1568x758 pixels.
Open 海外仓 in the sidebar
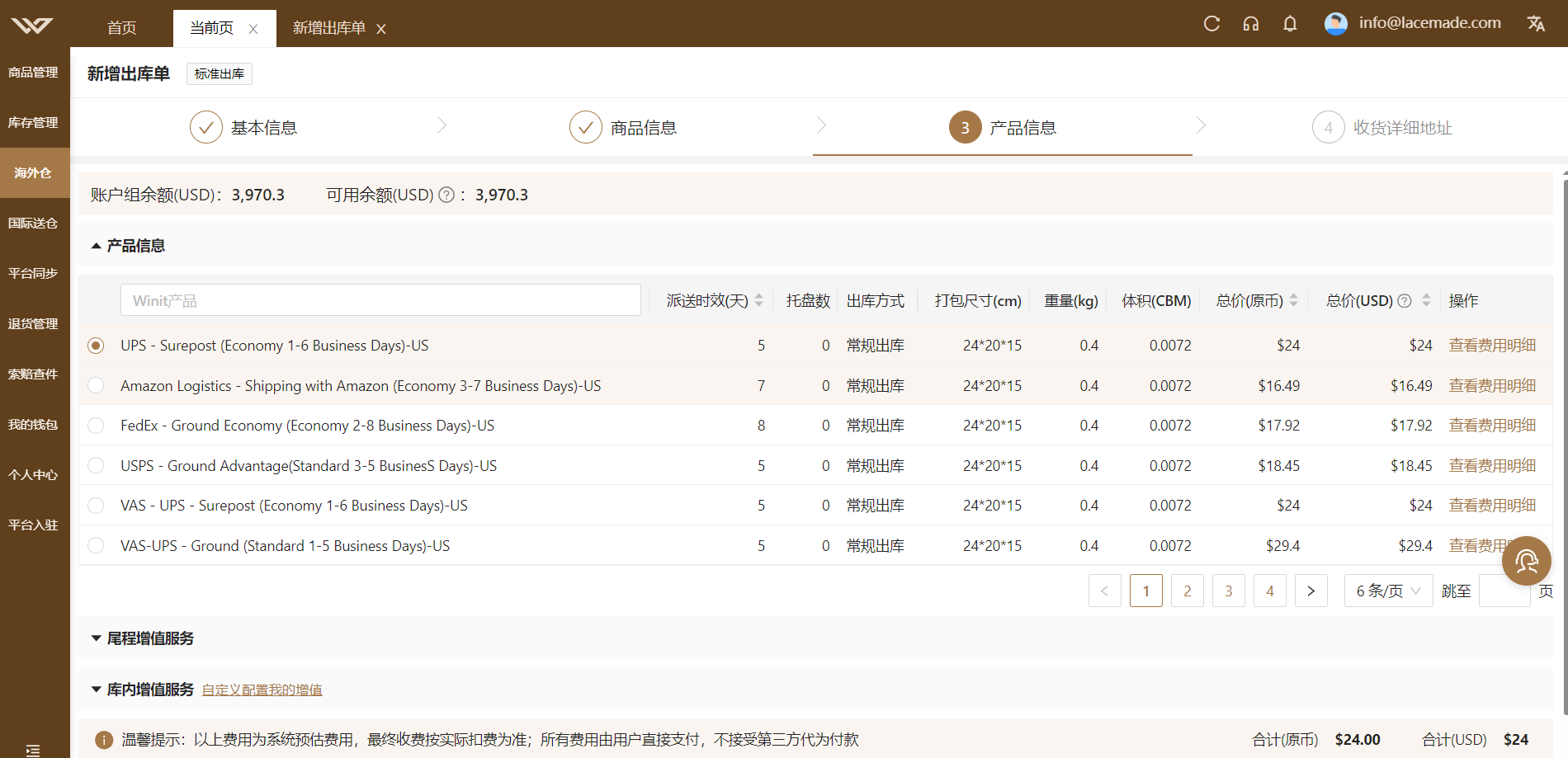point(33,173)
